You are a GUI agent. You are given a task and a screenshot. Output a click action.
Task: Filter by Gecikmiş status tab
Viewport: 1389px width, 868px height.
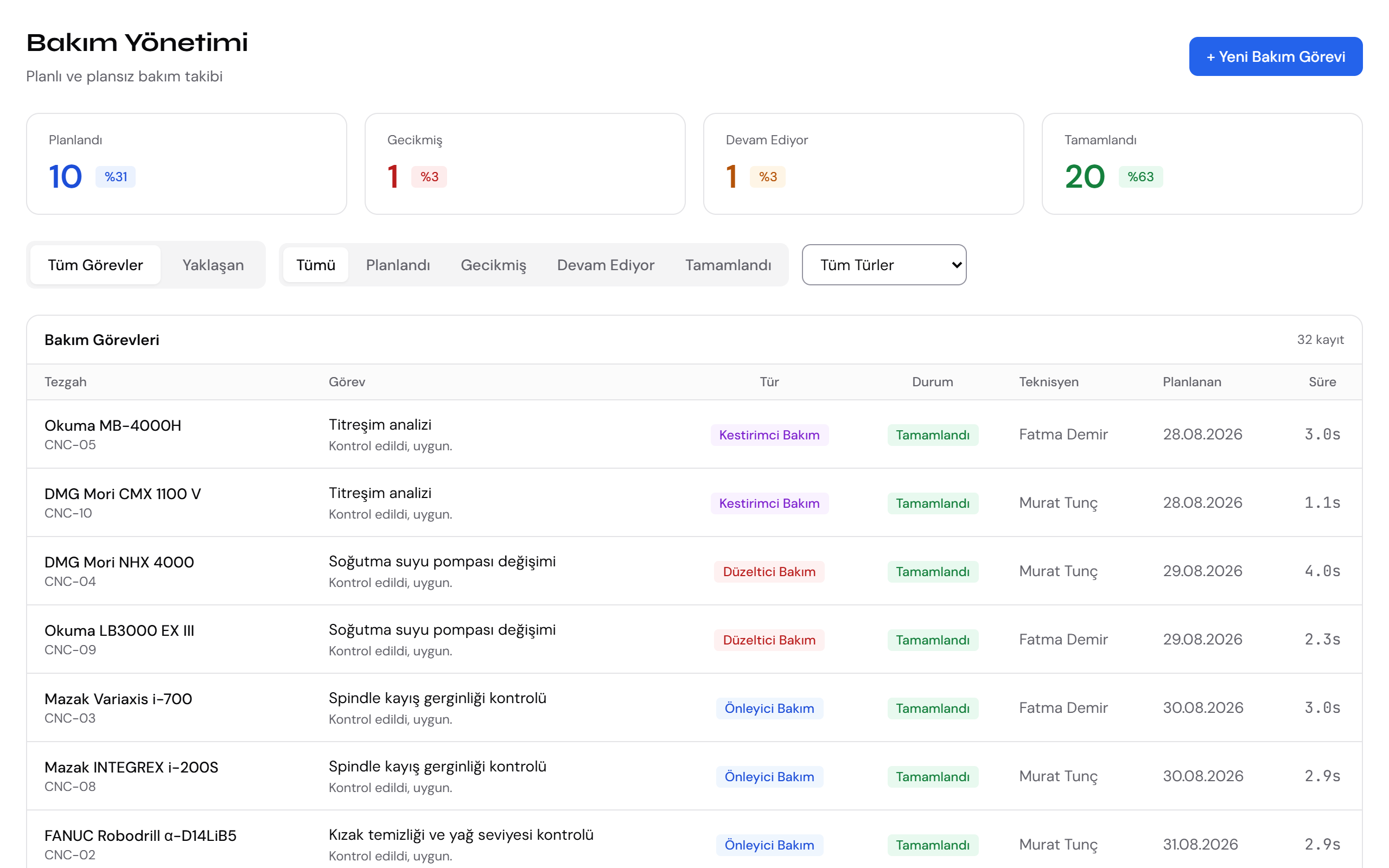click(493, 265)
